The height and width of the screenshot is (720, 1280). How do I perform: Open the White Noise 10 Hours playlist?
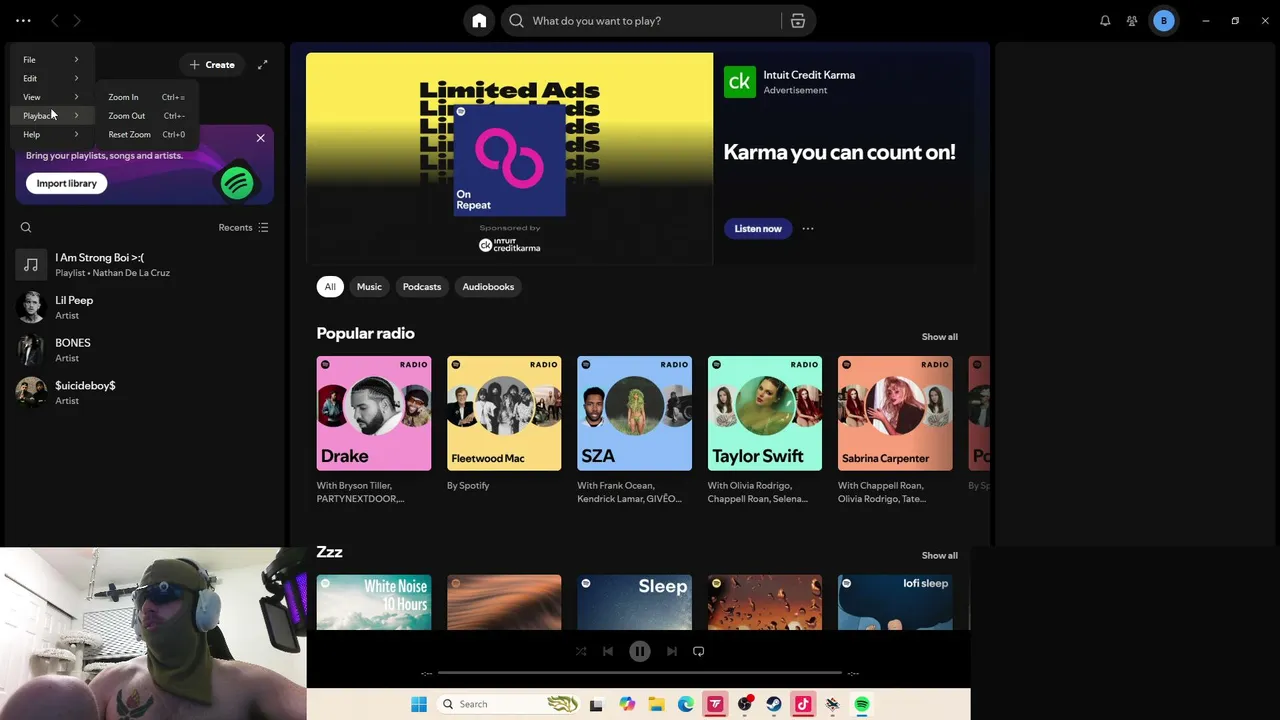[x=374, y=602]
